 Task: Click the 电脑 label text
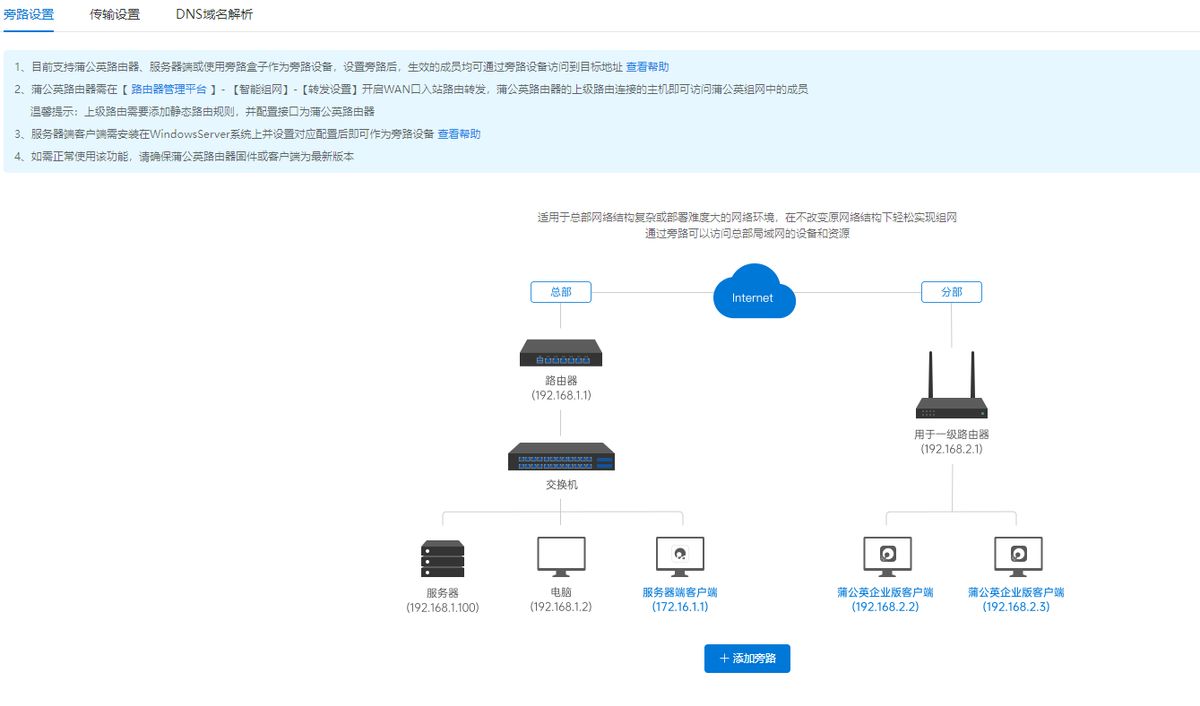pyautogui.click(x=561, y=592)
